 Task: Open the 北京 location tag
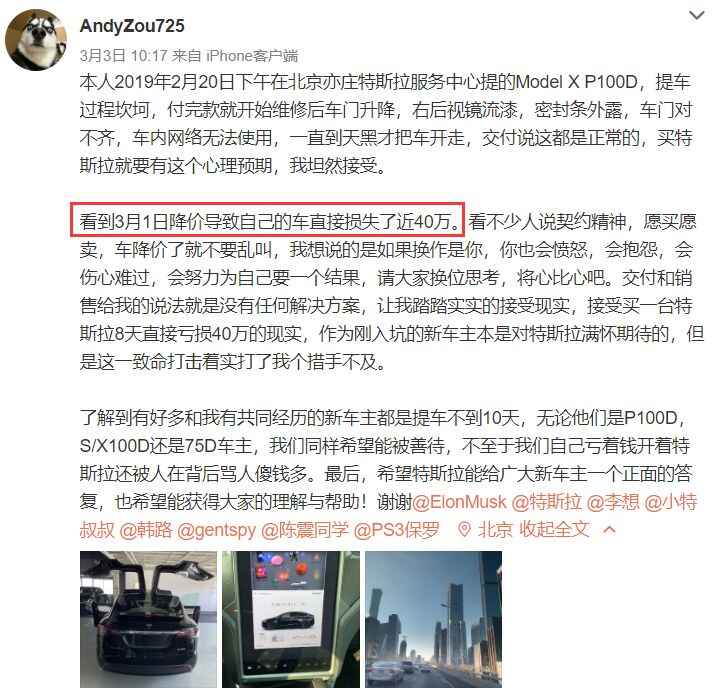point(495,530)
